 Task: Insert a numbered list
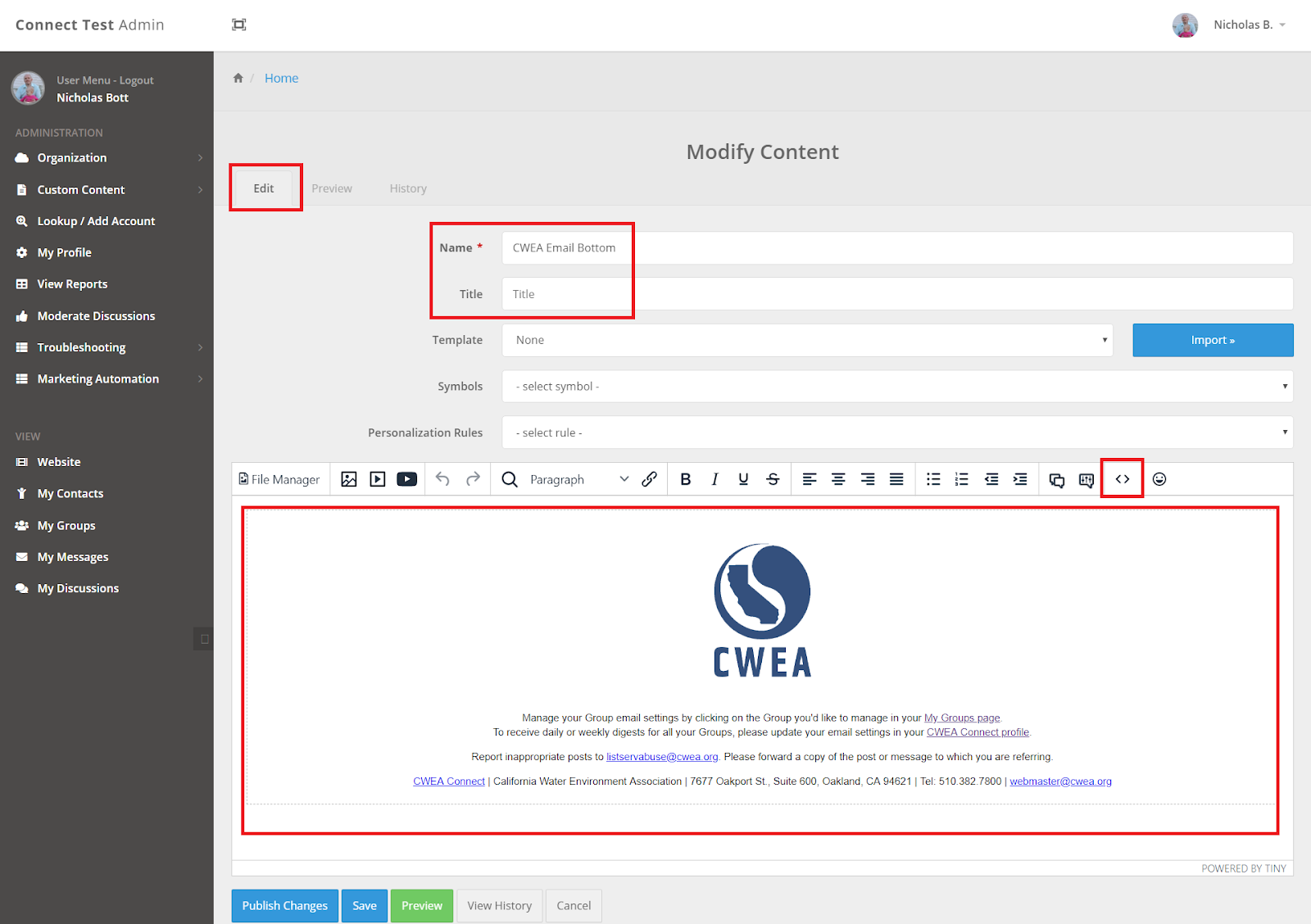pyautogui.click(x=962, y=479)
